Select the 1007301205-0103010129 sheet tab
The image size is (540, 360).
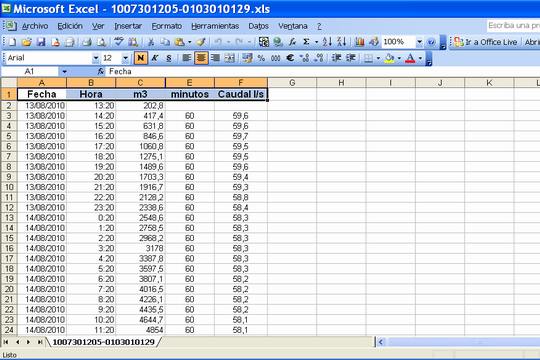pyautogui.click(x=103, y=342)
